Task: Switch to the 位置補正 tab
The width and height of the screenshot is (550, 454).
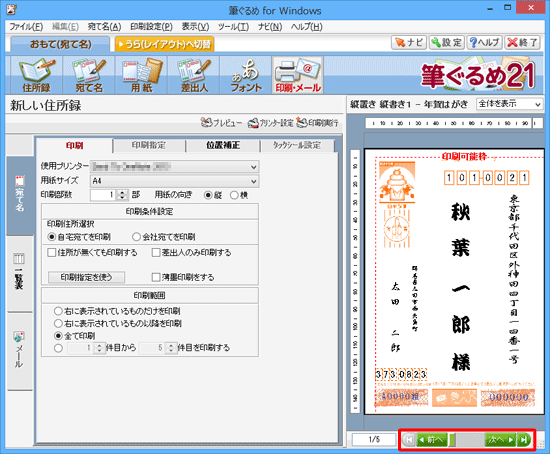Action: (x=223, y=145)
